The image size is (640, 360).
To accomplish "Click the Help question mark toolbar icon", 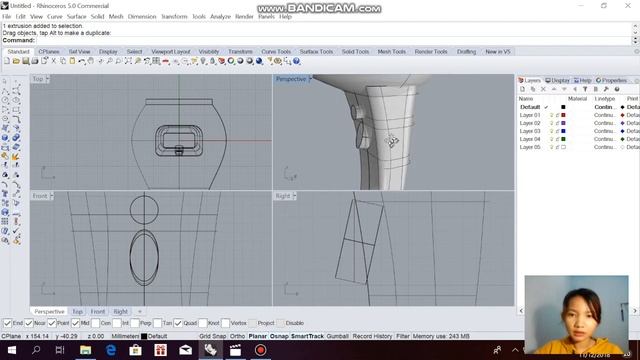I will (x=297, y=61).
